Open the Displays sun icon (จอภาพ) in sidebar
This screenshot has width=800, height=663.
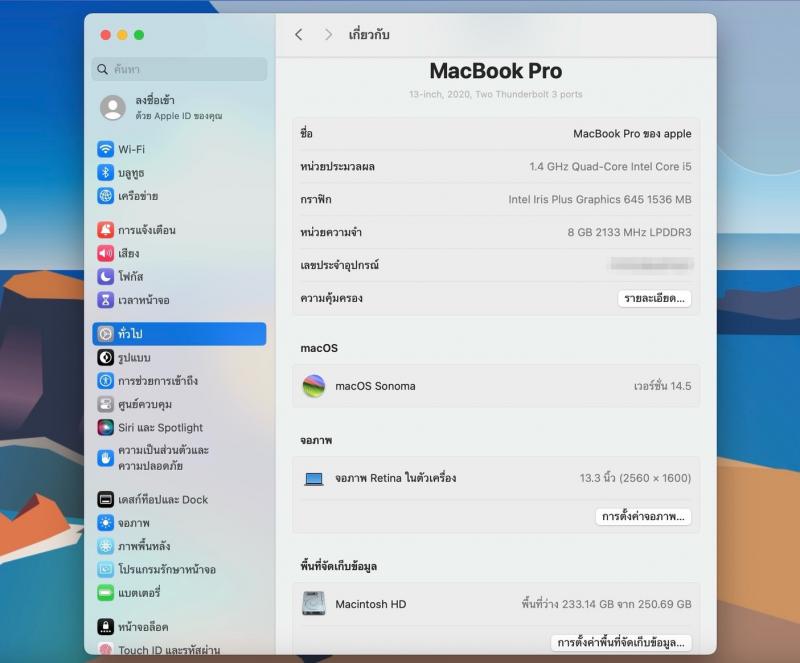coord(106,523)
